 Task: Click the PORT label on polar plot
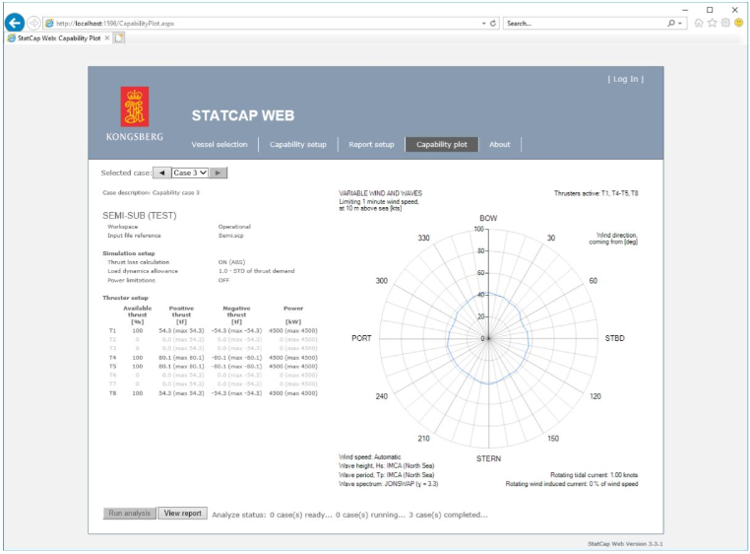(361, 338)
